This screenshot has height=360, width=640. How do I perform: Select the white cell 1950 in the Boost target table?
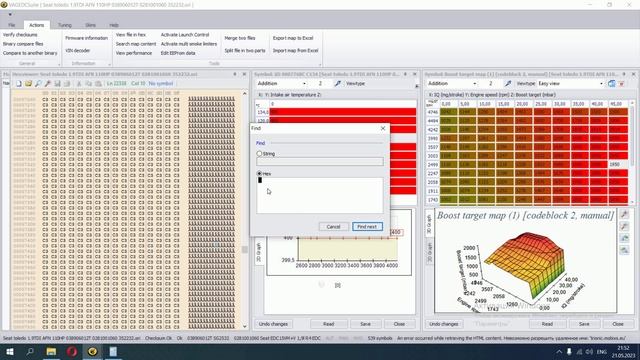click(618, 164)
